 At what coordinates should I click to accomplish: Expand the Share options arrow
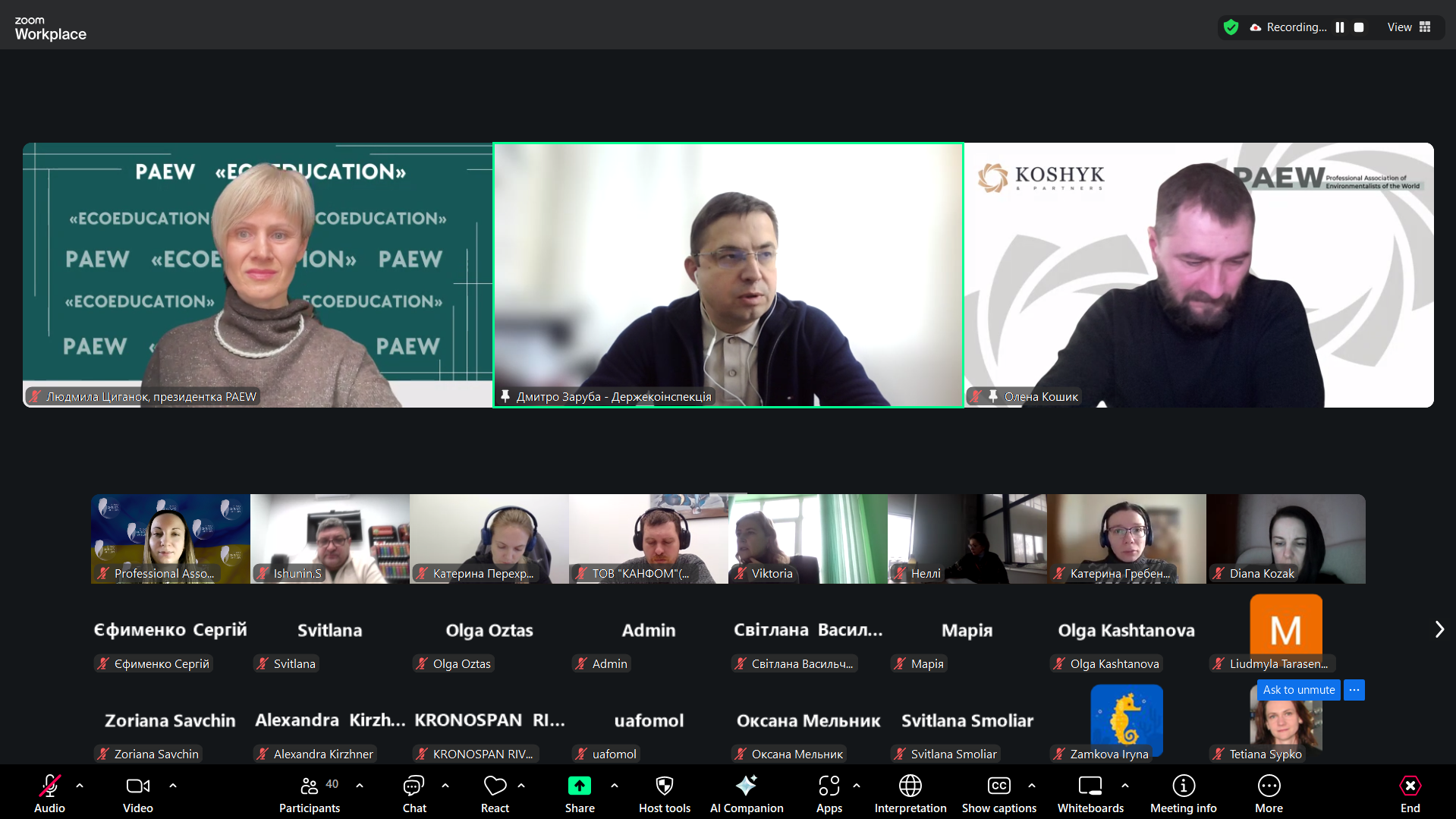[615, 786]
